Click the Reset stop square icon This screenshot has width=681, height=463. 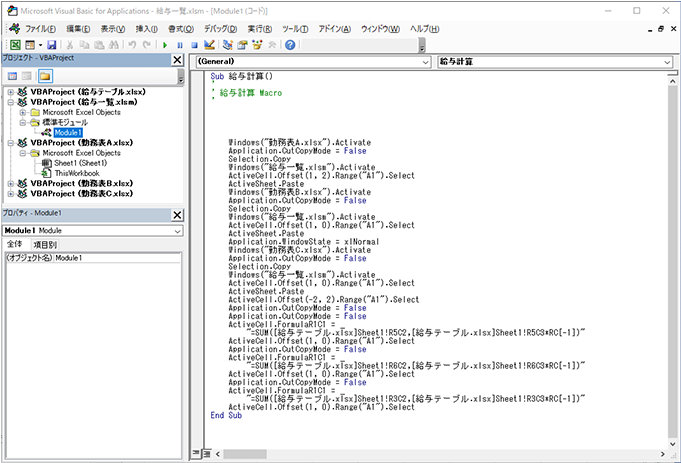[195, 45]
